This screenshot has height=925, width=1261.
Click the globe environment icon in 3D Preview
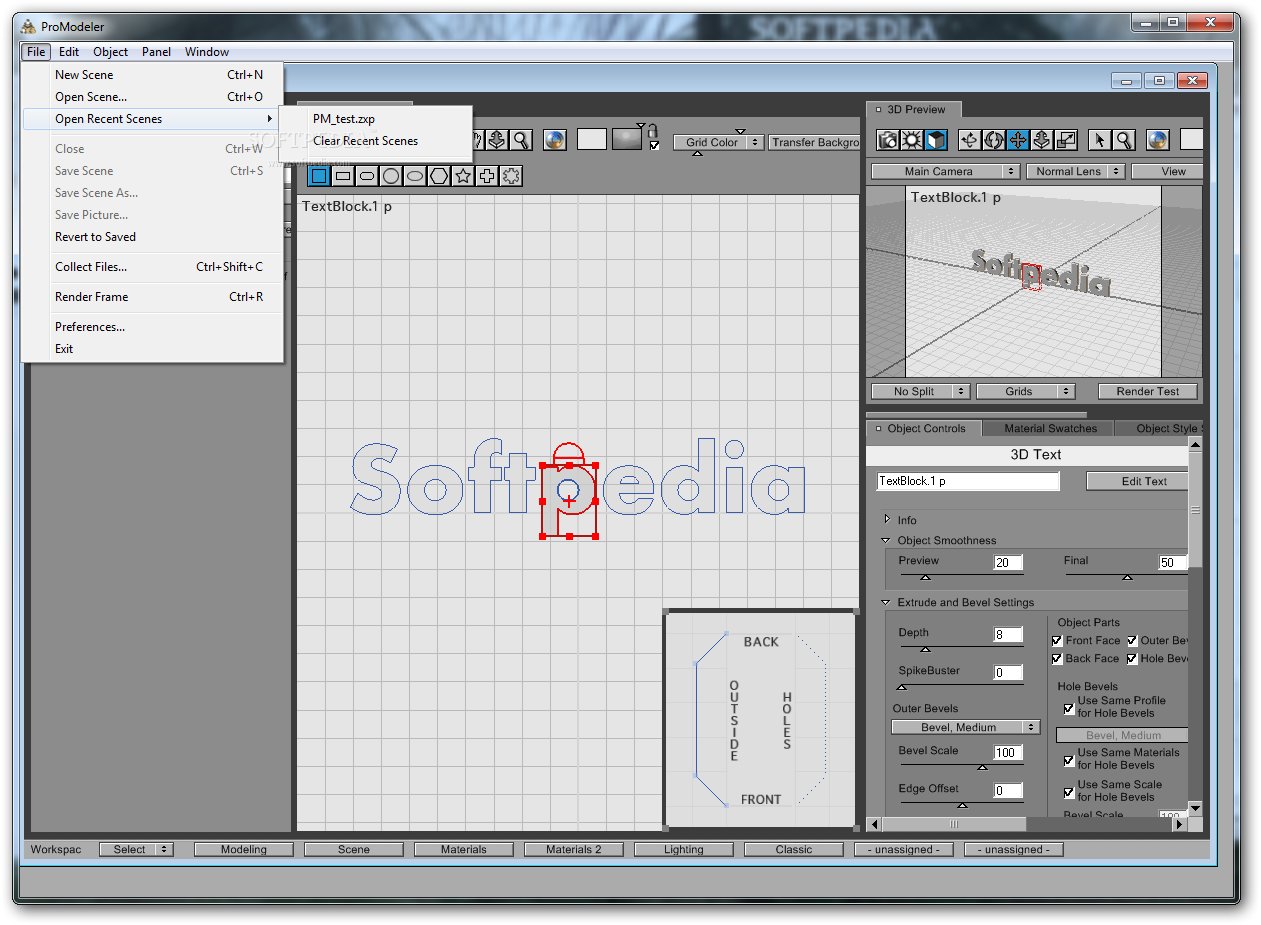(x=1157, y=141)
